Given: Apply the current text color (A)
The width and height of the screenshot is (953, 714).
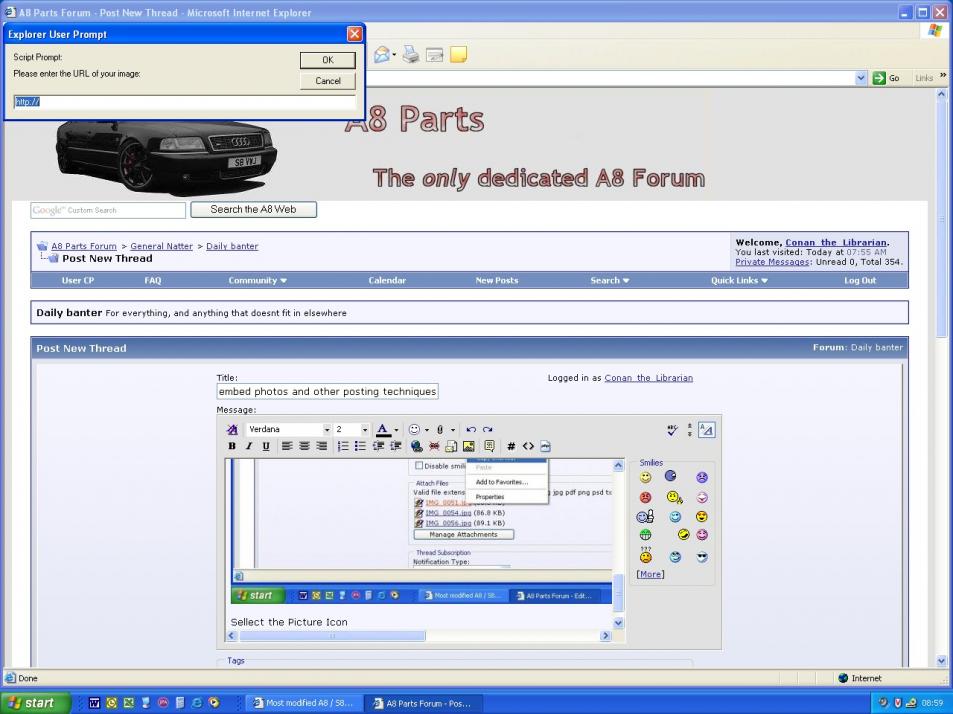Looking at the screenshot, I should (x=382, y=430).
